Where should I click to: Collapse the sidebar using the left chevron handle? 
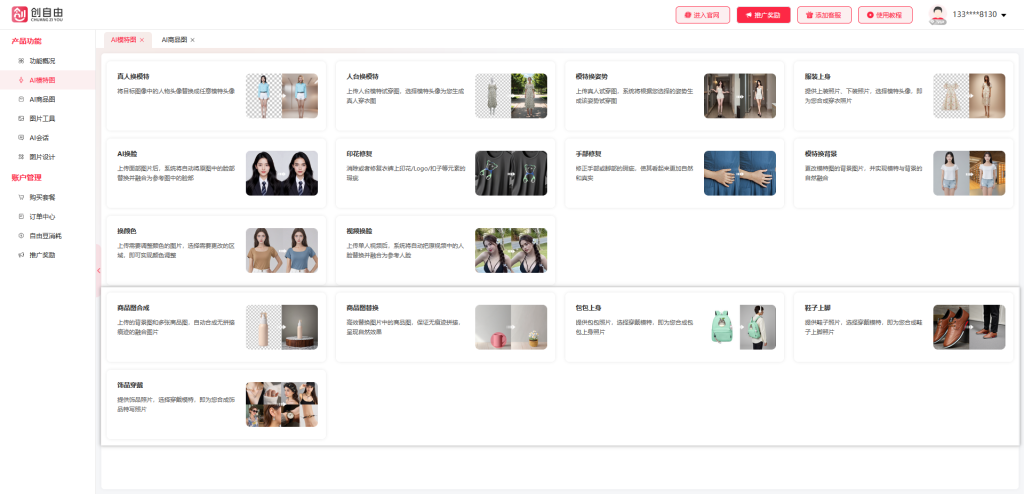pyautogui.click(x=98, y=270)
